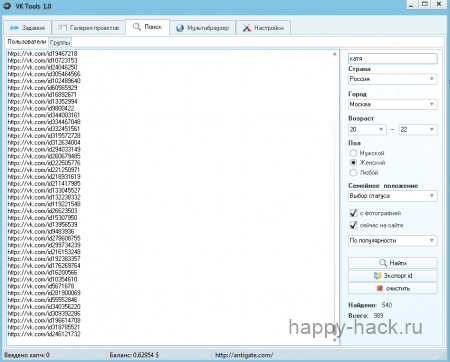Screen dimensions: 450x362
Task: Choose the Любой gender option
Action: [364, 173]
